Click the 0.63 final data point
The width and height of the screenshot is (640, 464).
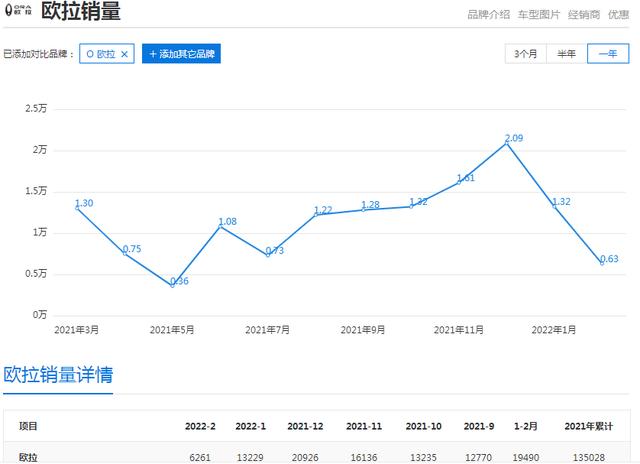click(x=602, y=262)
